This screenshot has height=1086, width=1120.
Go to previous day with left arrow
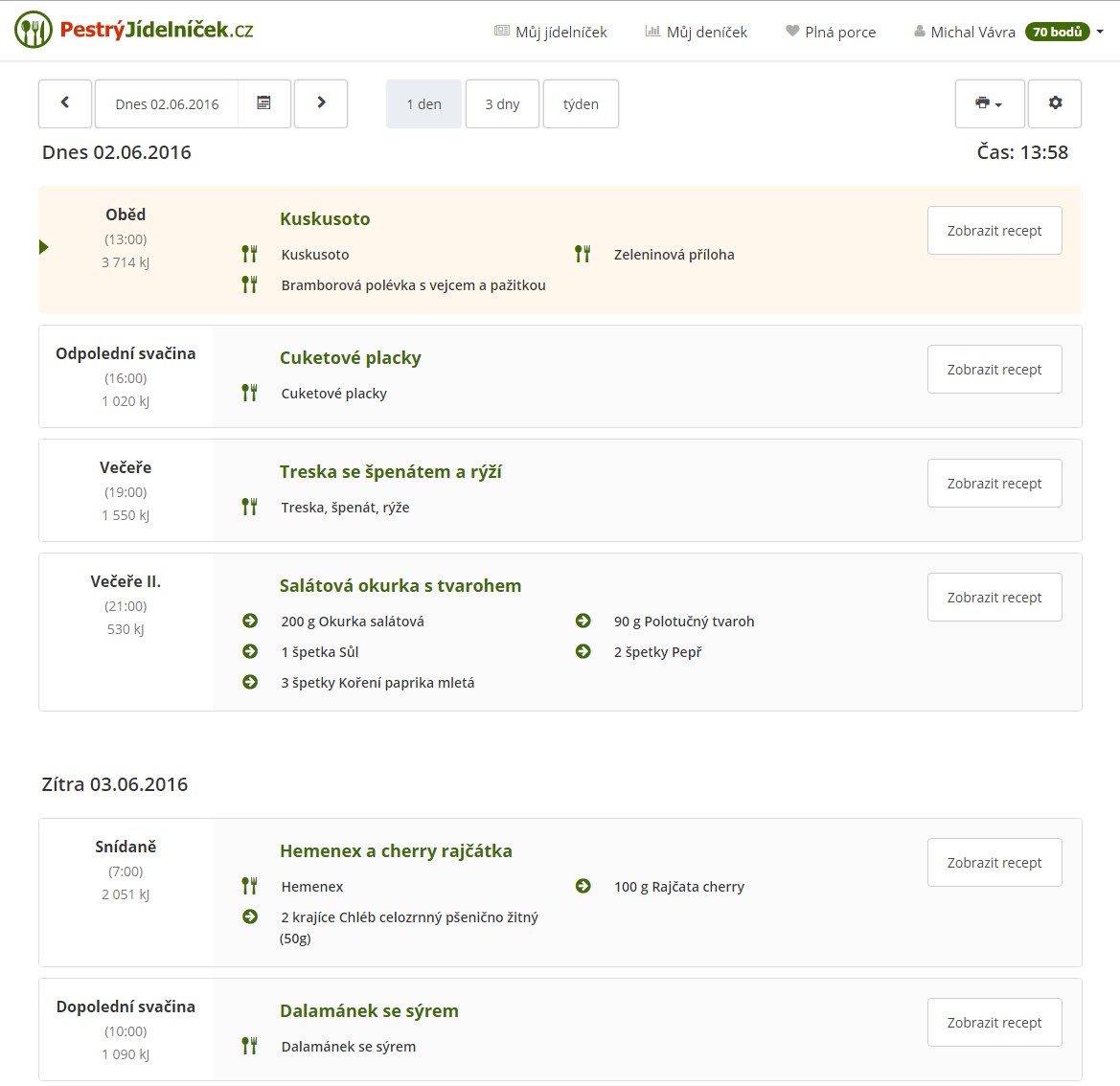point(65,103)
